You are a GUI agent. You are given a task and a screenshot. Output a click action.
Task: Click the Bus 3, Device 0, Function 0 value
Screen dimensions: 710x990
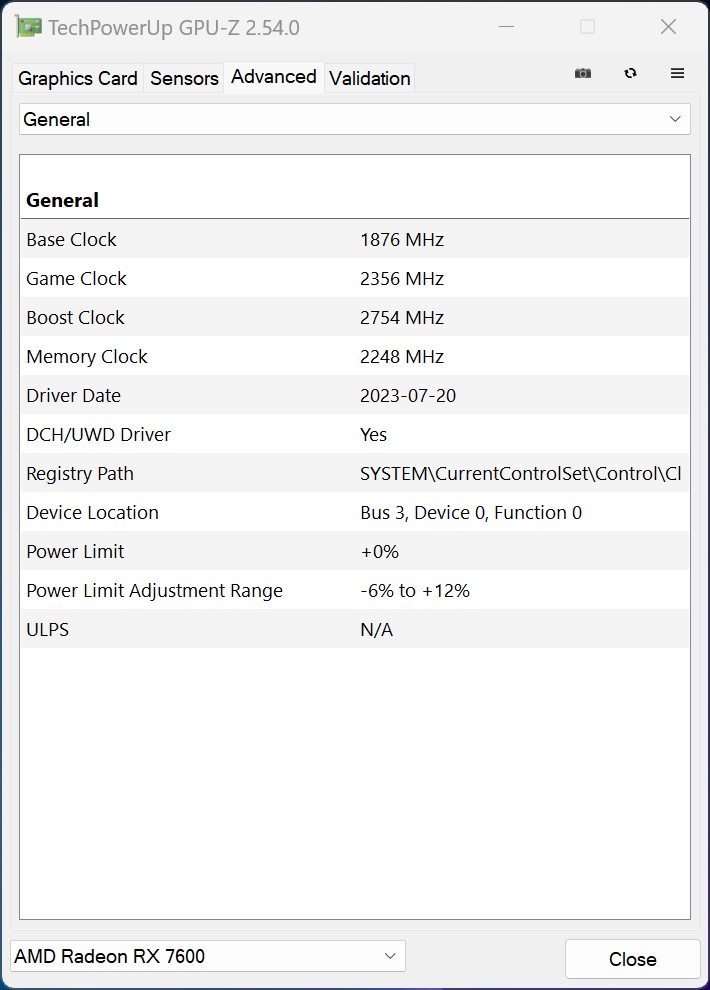pyautogui.click(x=471, y=513)
